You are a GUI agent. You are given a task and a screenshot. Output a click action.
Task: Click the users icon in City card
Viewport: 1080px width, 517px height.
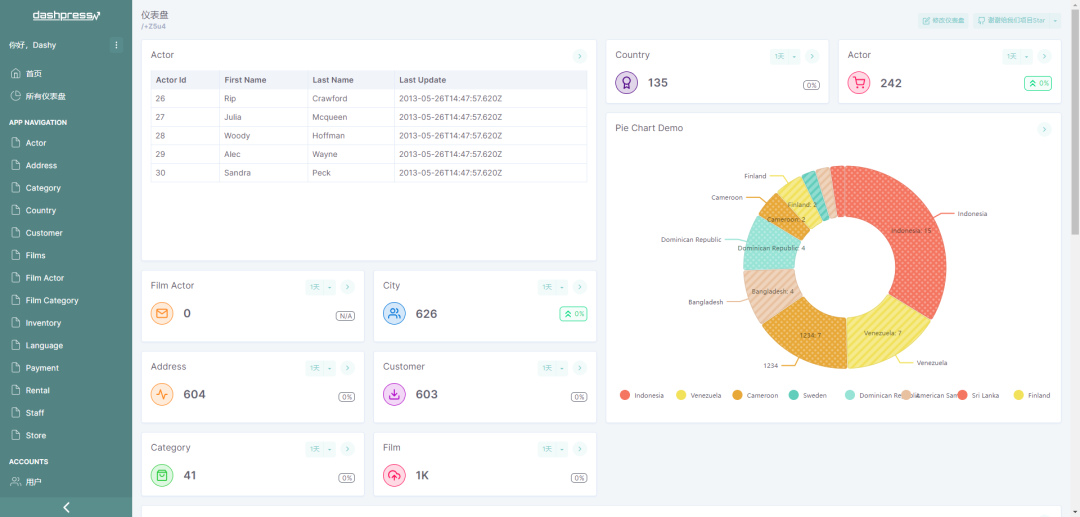tap(394, 313)
